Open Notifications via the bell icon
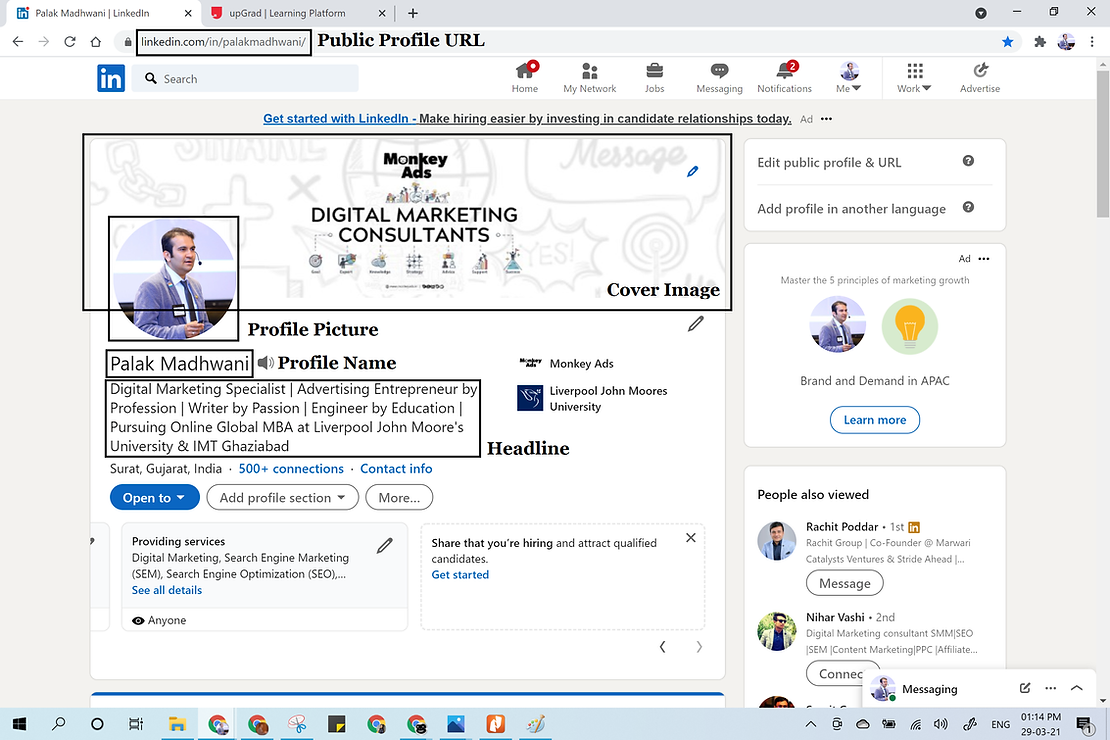Image resolution: width=1110 pixels, height=740 pixels. (x=784, y=70)
